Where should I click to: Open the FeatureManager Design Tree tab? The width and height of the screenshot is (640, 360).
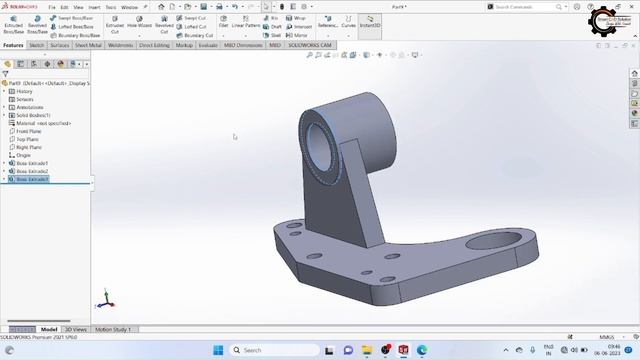pos(7,64)
